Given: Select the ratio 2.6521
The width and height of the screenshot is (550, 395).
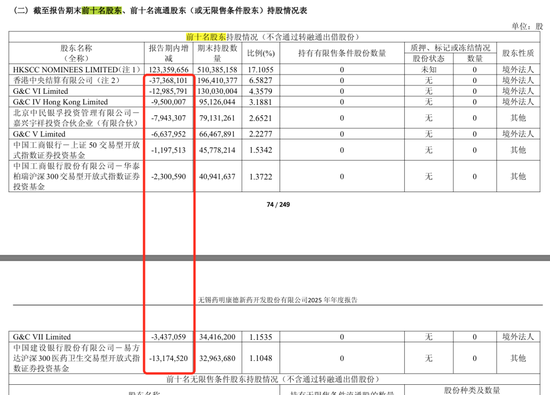Looking at the screenshot, I should coord(261,118).
